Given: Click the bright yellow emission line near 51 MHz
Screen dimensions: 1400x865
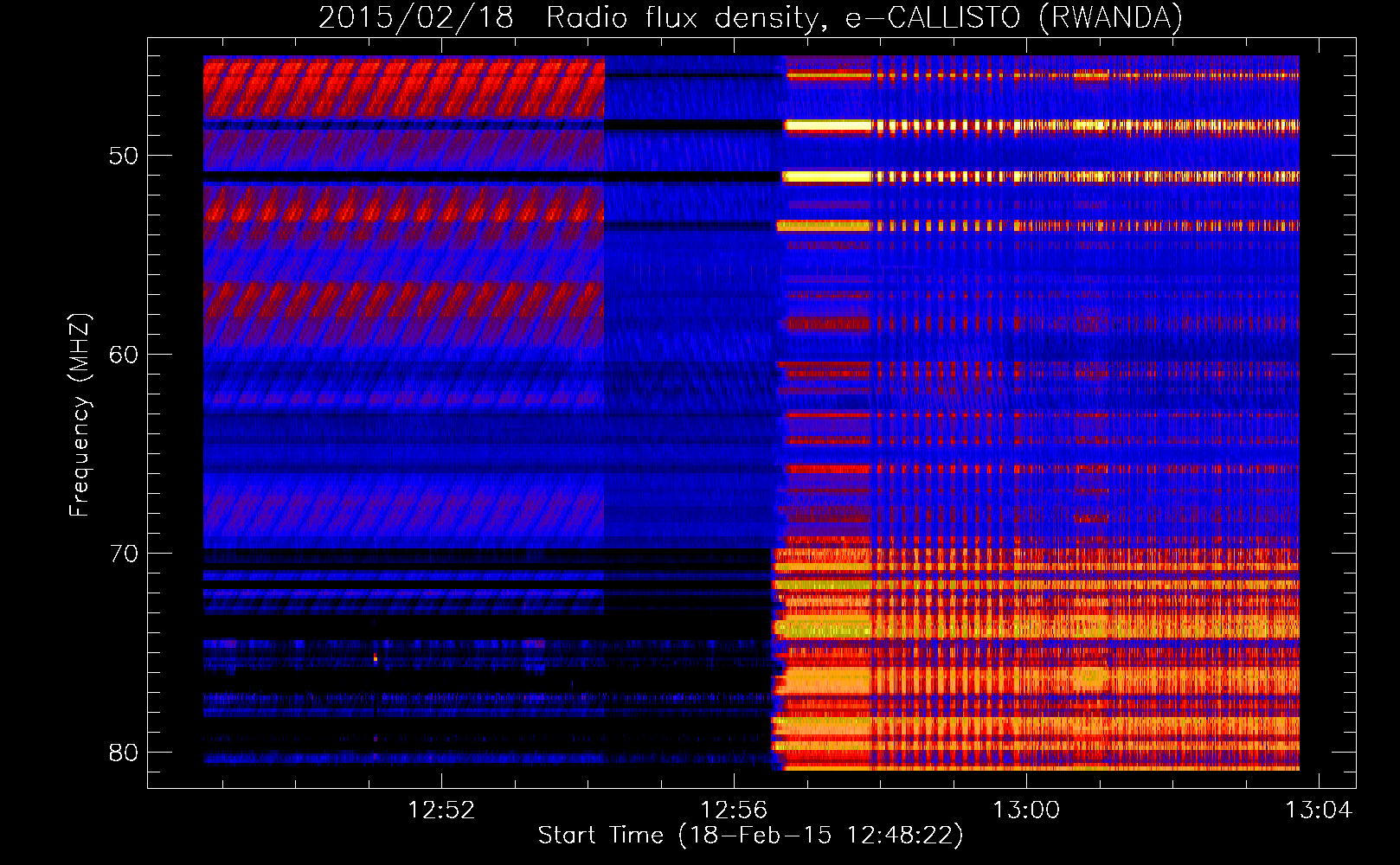Looking at the screenshot, I should (1040, 176).
